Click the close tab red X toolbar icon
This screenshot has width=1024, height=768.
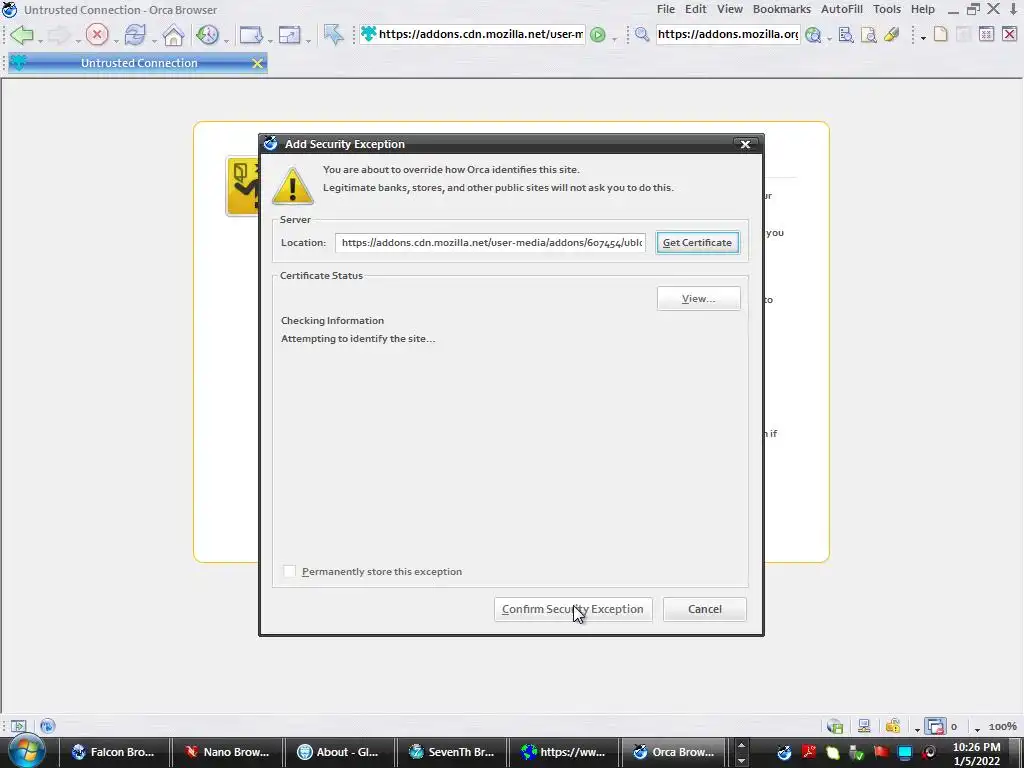pyautogui.click(x=1009, y=34)
